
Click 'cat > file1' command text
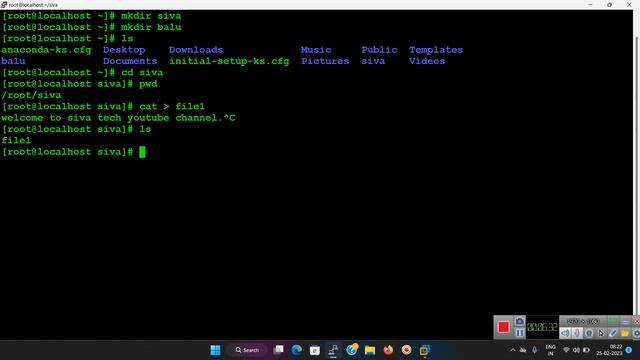[x=172, y=107]
